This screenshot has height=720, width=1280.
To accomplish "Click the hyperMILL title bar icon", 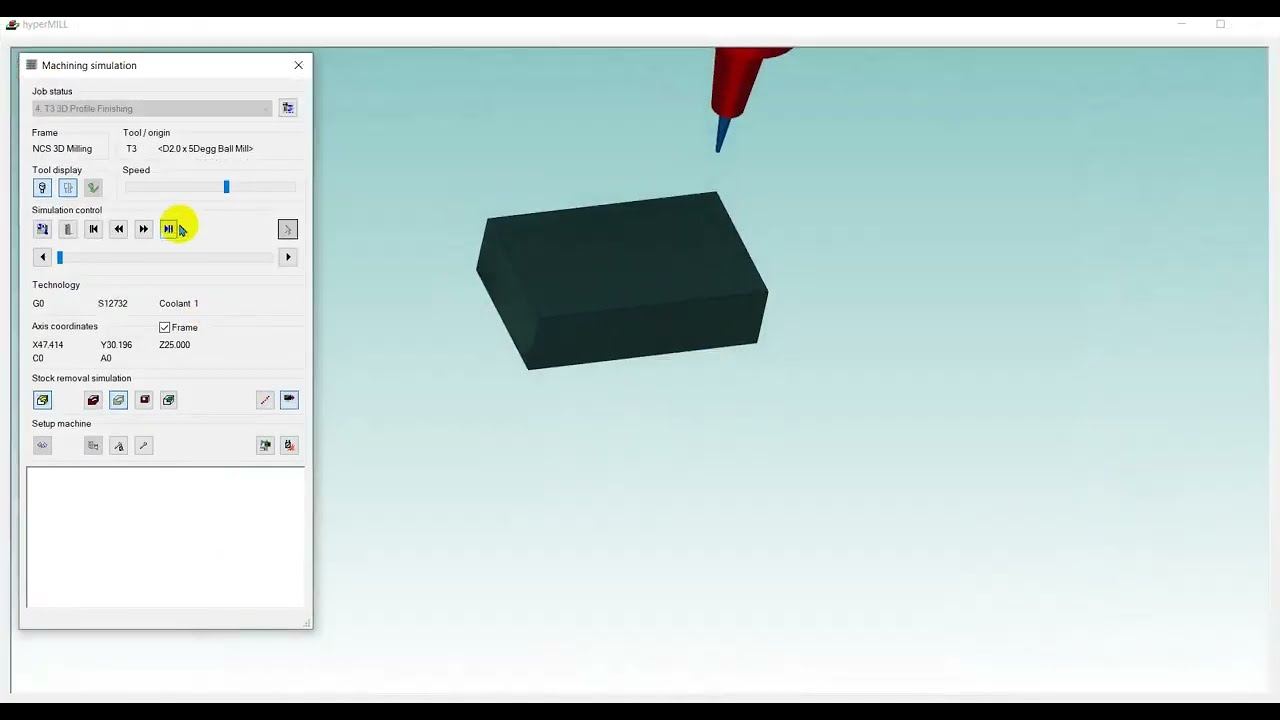I will pyautogui.click(x=12, y=24).
